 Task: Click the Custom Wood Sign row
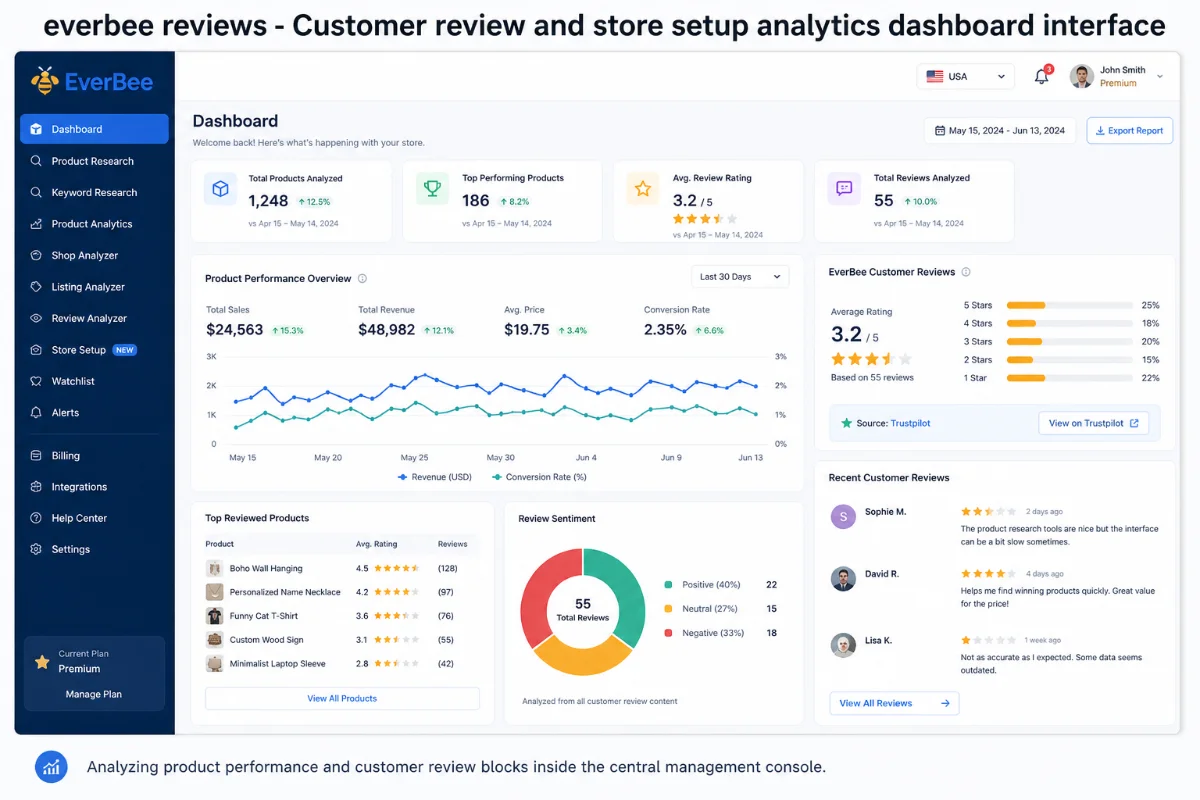342,640
